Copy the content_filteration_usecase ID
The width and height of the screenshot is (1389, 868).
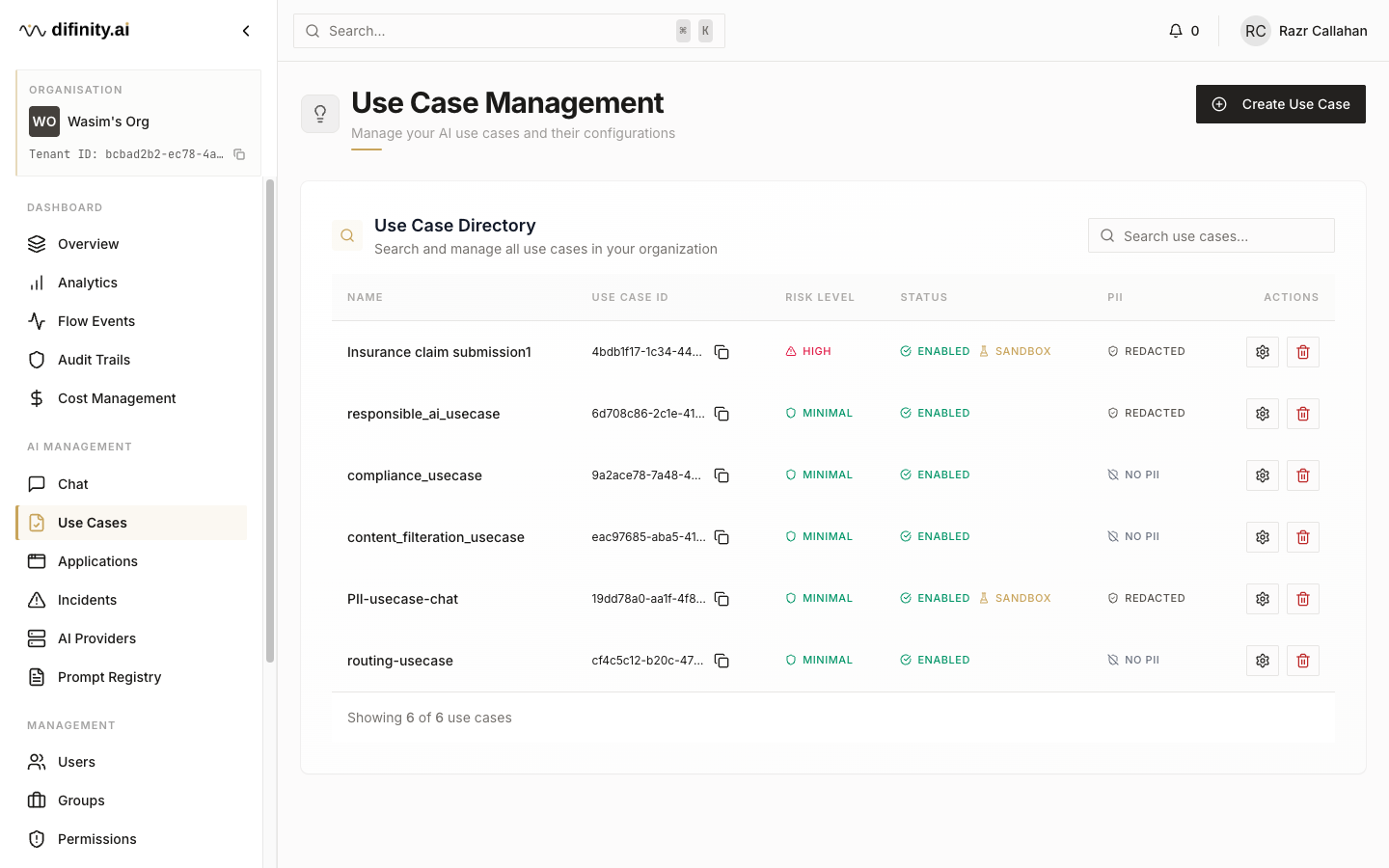click(722, 537)
